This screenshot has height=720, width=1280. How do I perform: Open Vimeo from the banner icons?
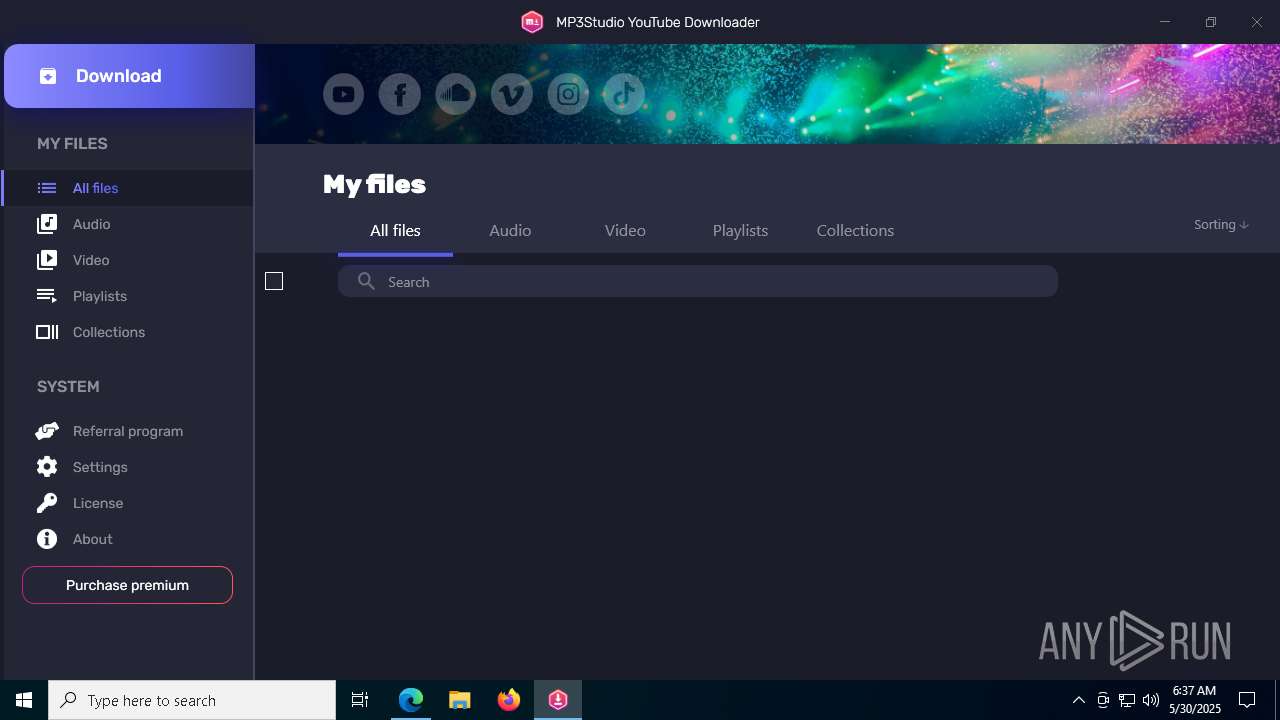click(511, 95)
